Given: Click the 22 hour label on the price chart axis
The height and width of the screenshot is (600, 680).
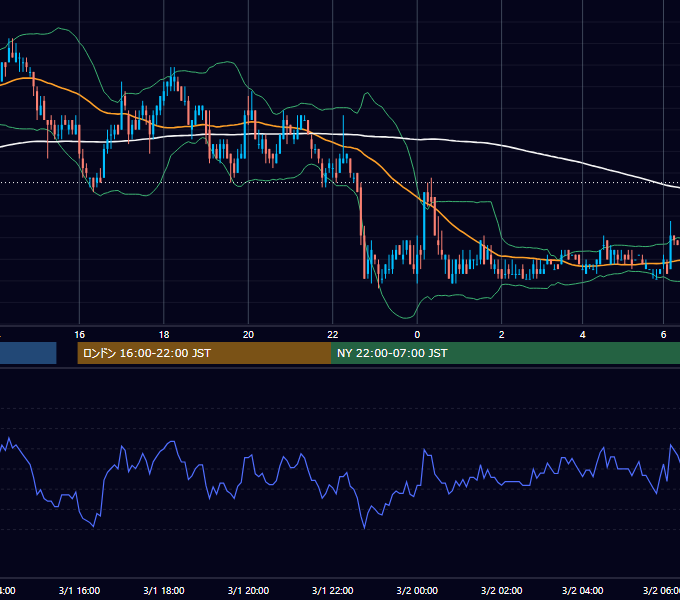Looking at the screenshot, I should point(333,335).
